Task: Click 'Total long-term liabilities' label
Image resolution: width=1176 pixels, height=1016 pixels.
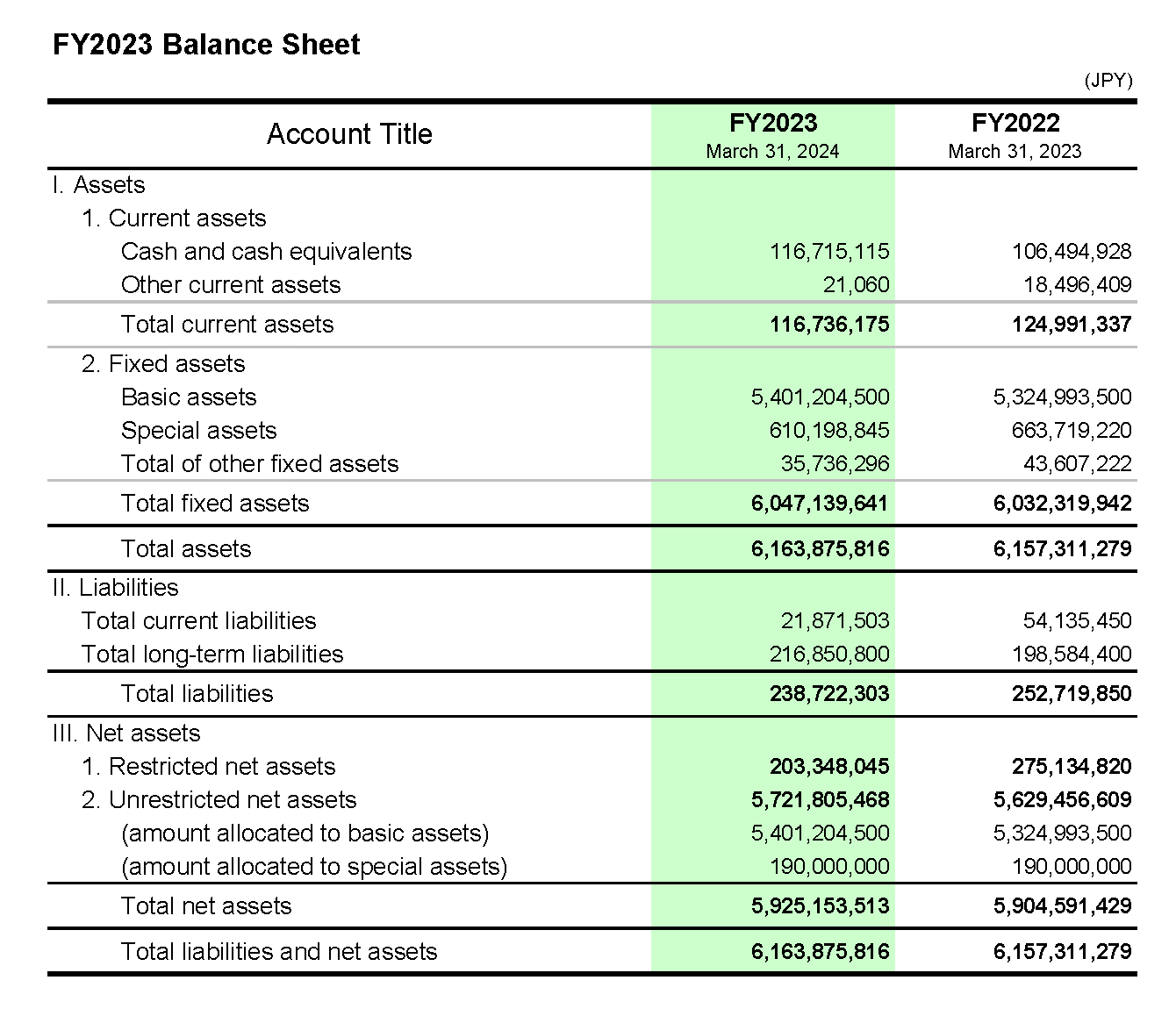Action: pyautogui.click(x=212, y=655)
